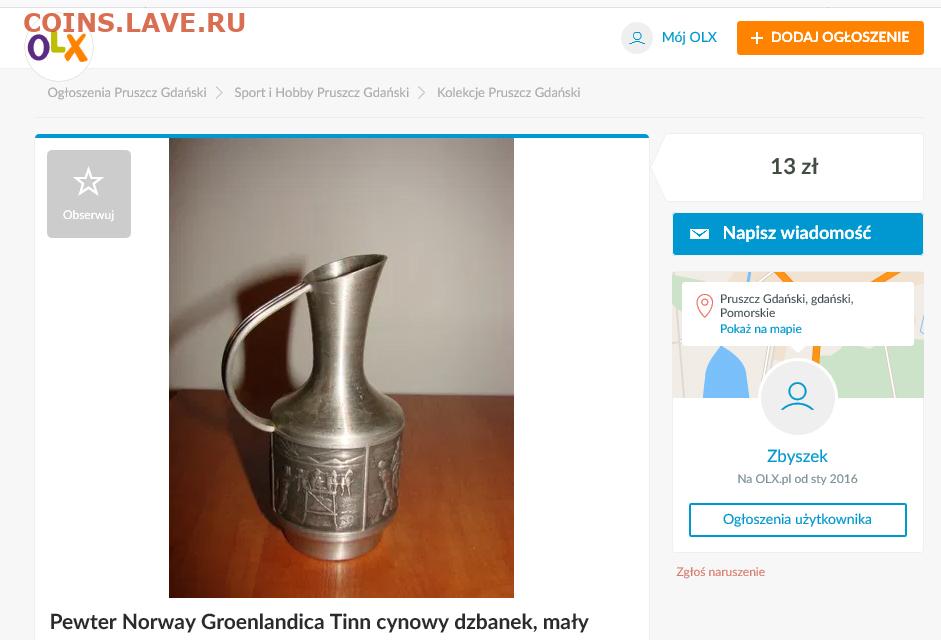Open Kolekcje Pruszcz Gdański breadcrumb
The width and height of the screenshot is (941, 640).
click(x=508, y=92)
